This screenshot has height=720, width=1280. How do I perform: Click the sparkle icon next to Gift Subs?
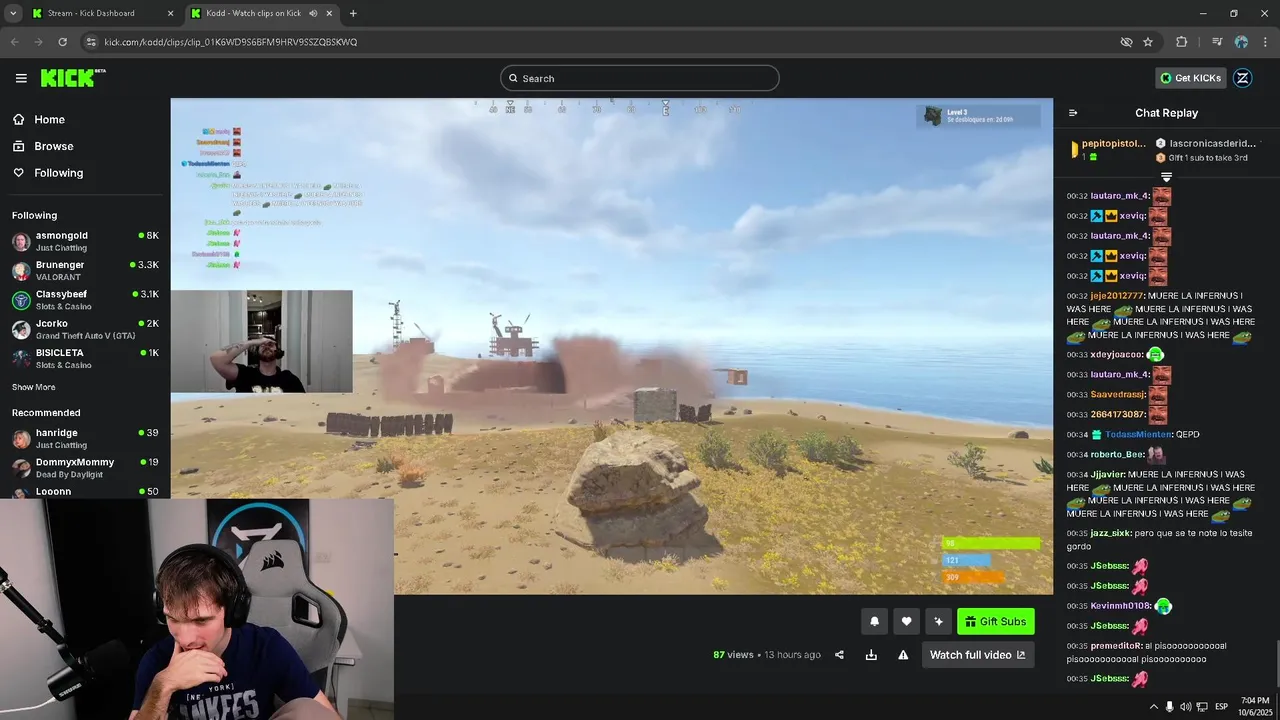(x=938, y=621)
